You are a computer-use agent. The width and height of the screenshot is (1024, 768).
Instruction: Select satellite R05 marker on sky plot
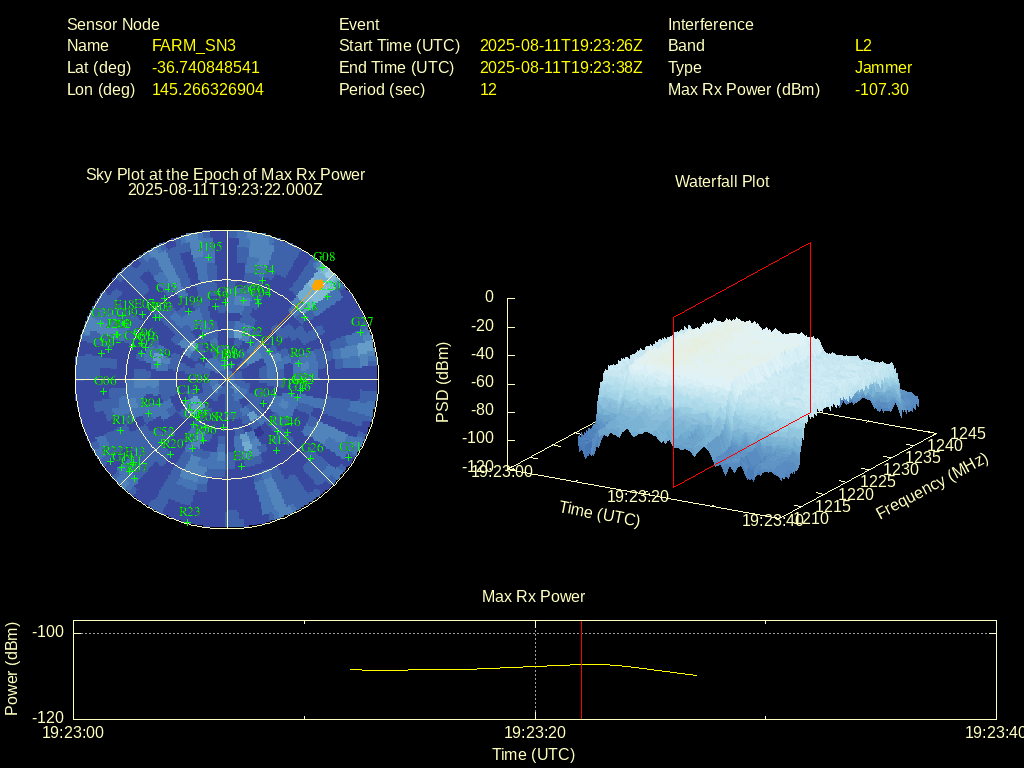[300, 364]
